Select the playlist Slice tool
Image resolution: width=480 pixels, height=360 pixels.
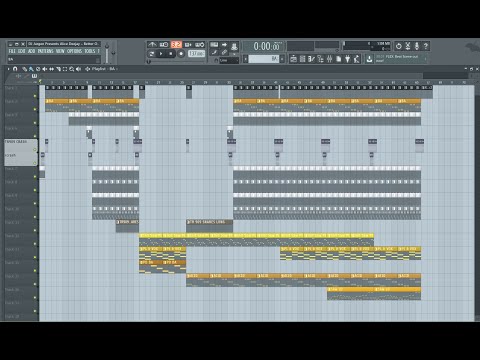58,69
